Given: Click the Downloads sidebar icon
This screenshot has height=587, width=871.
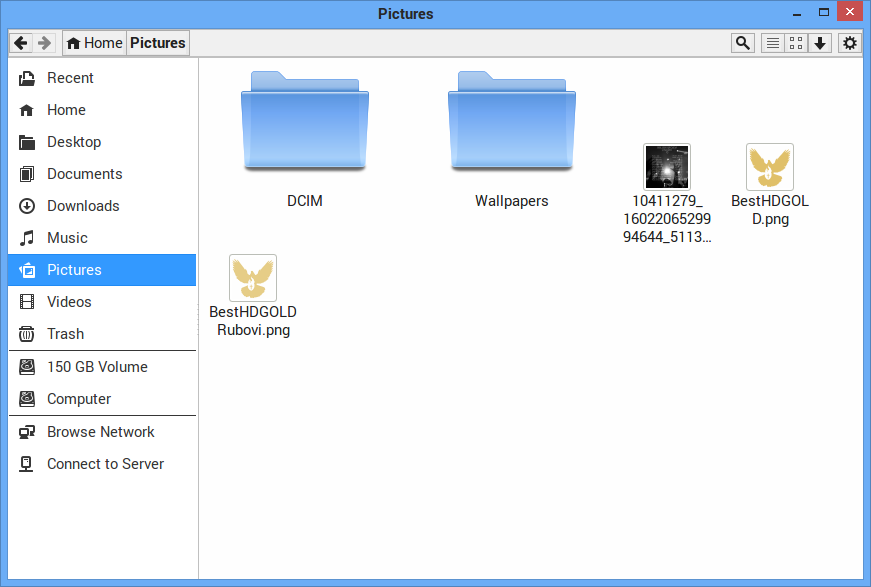Looking at the screenshot, I should click(27, 206).
